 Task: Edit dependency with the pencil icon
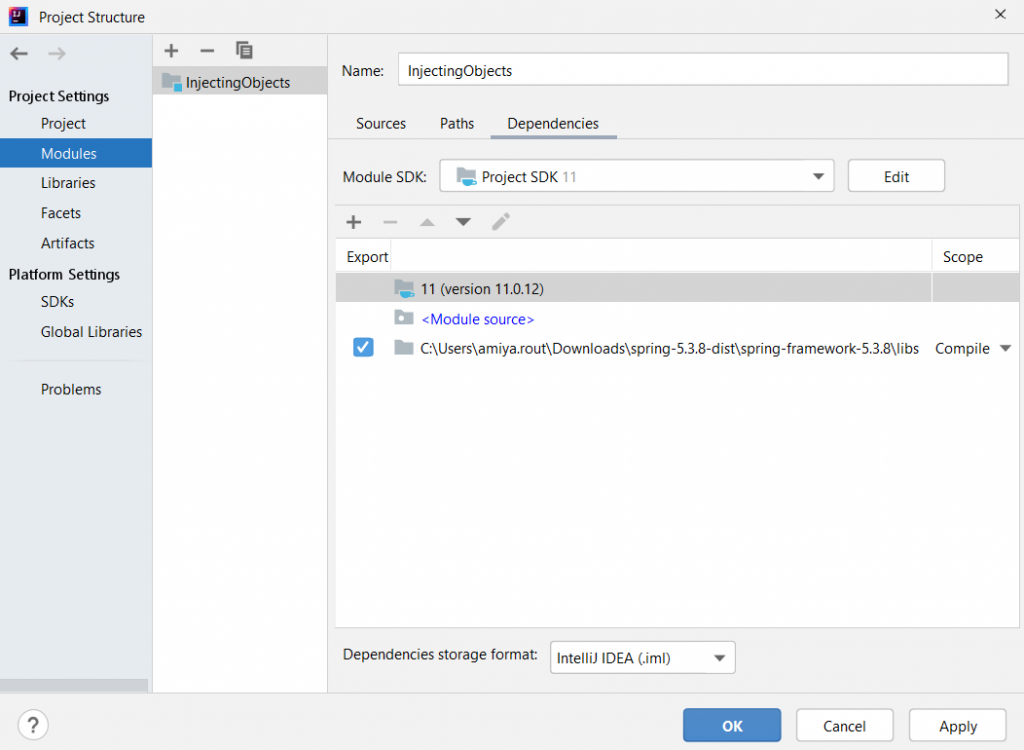(500, 222)
